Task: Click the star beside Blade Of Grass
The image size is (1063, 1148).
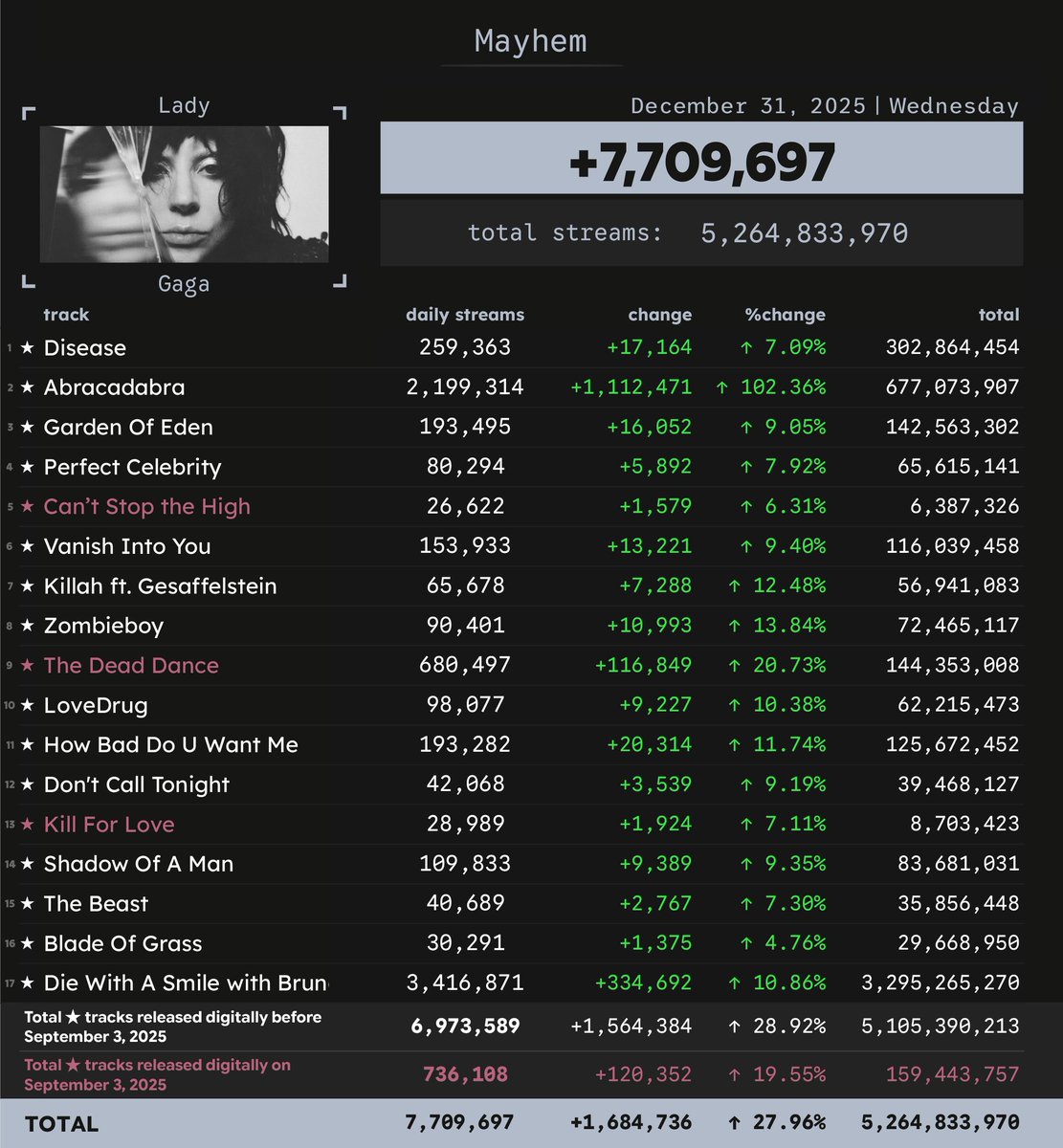Action: click(27, 944)
